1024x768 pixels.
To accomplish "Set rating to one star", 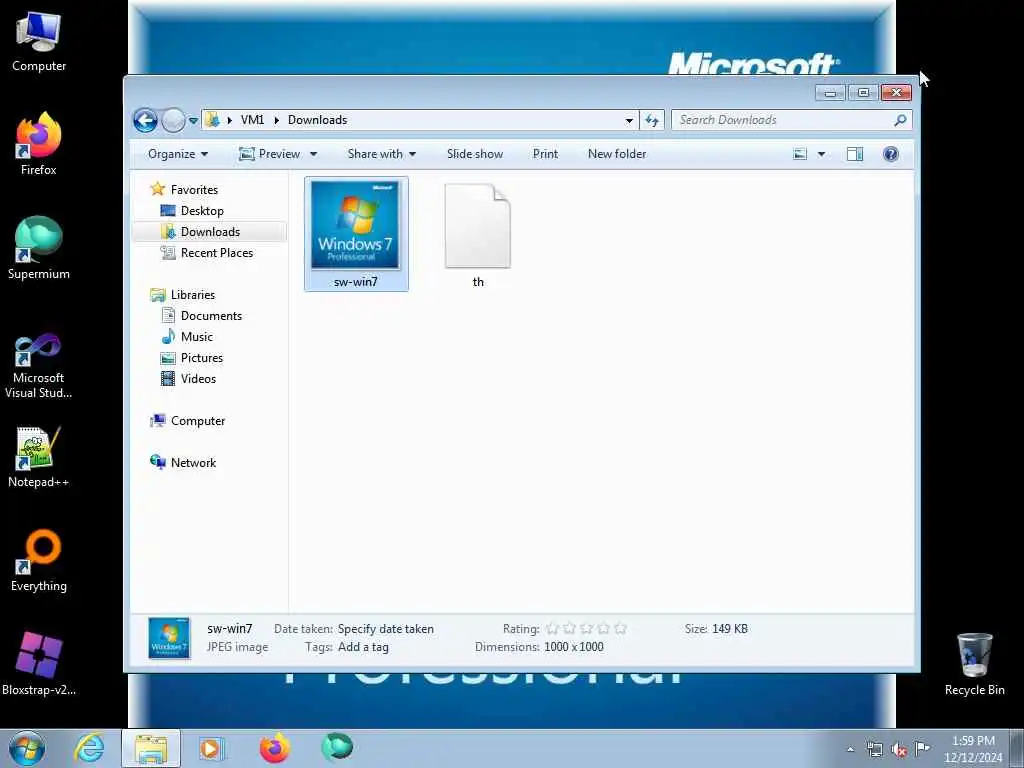I will coord(552,629).
